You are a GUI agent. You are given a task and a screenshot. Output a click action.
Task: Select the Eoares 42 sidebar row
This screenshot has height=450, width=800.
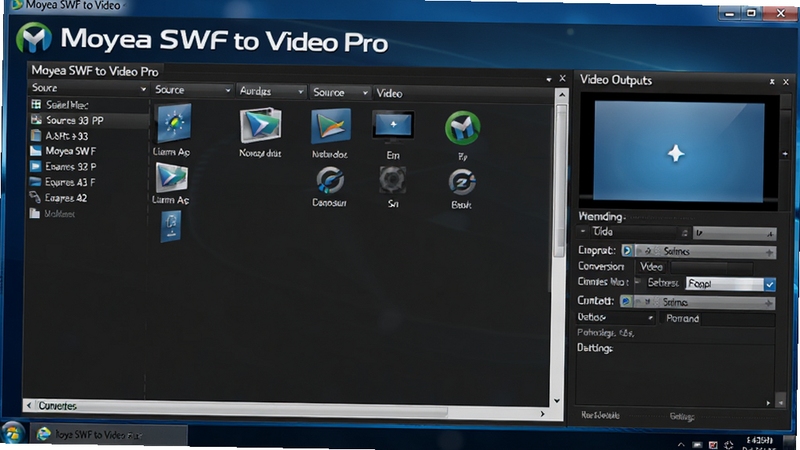(x=88, y=197)
